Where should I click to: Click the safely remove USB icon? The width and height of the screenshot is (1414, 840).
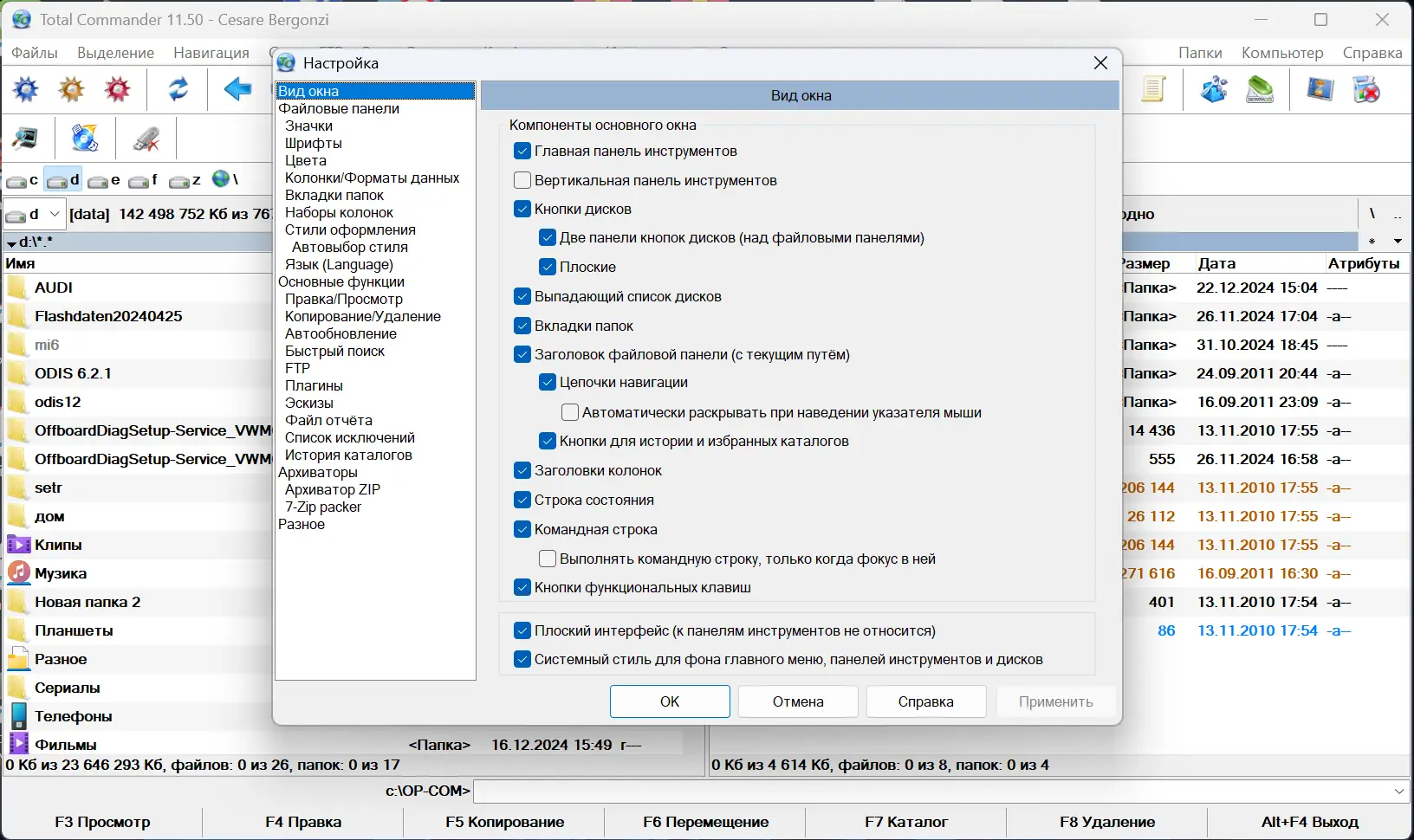[146, 139]
